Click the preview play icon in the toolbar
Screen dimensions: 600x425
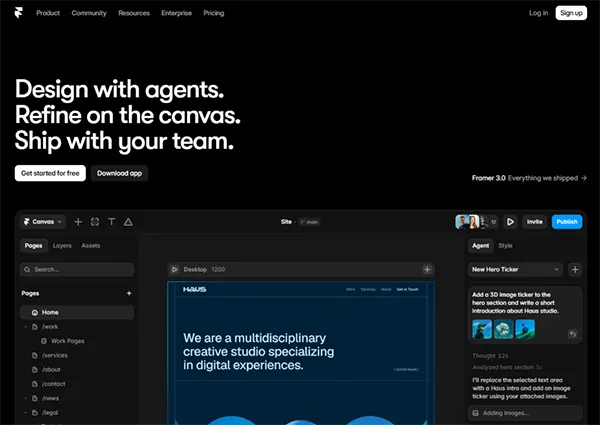pyautogui.click(x=510, y=222)
